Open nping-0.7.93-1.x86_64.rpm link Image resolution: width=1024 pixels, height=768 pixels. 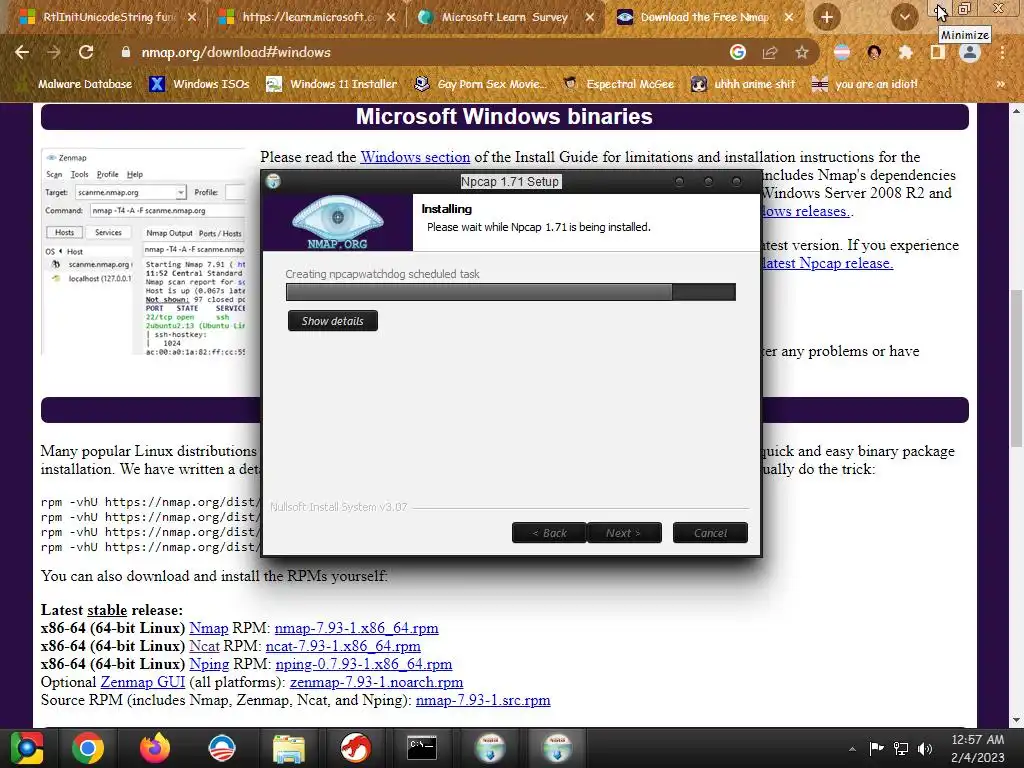[x=364, y=664]
